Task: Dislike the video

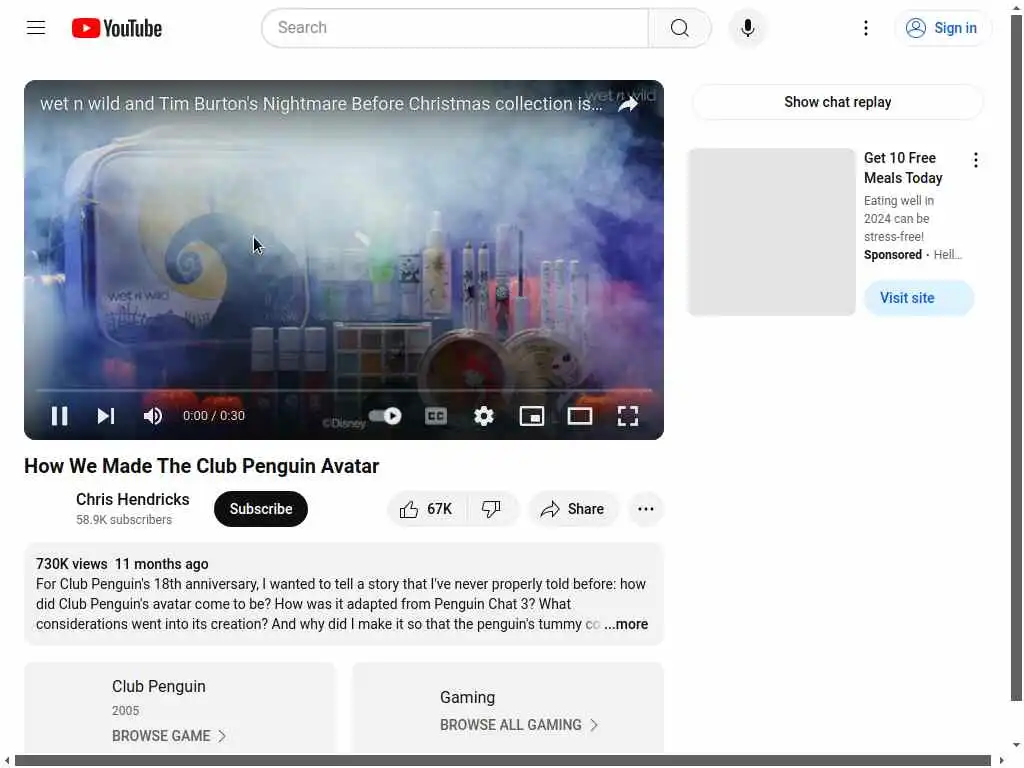Action: point(492,509)
